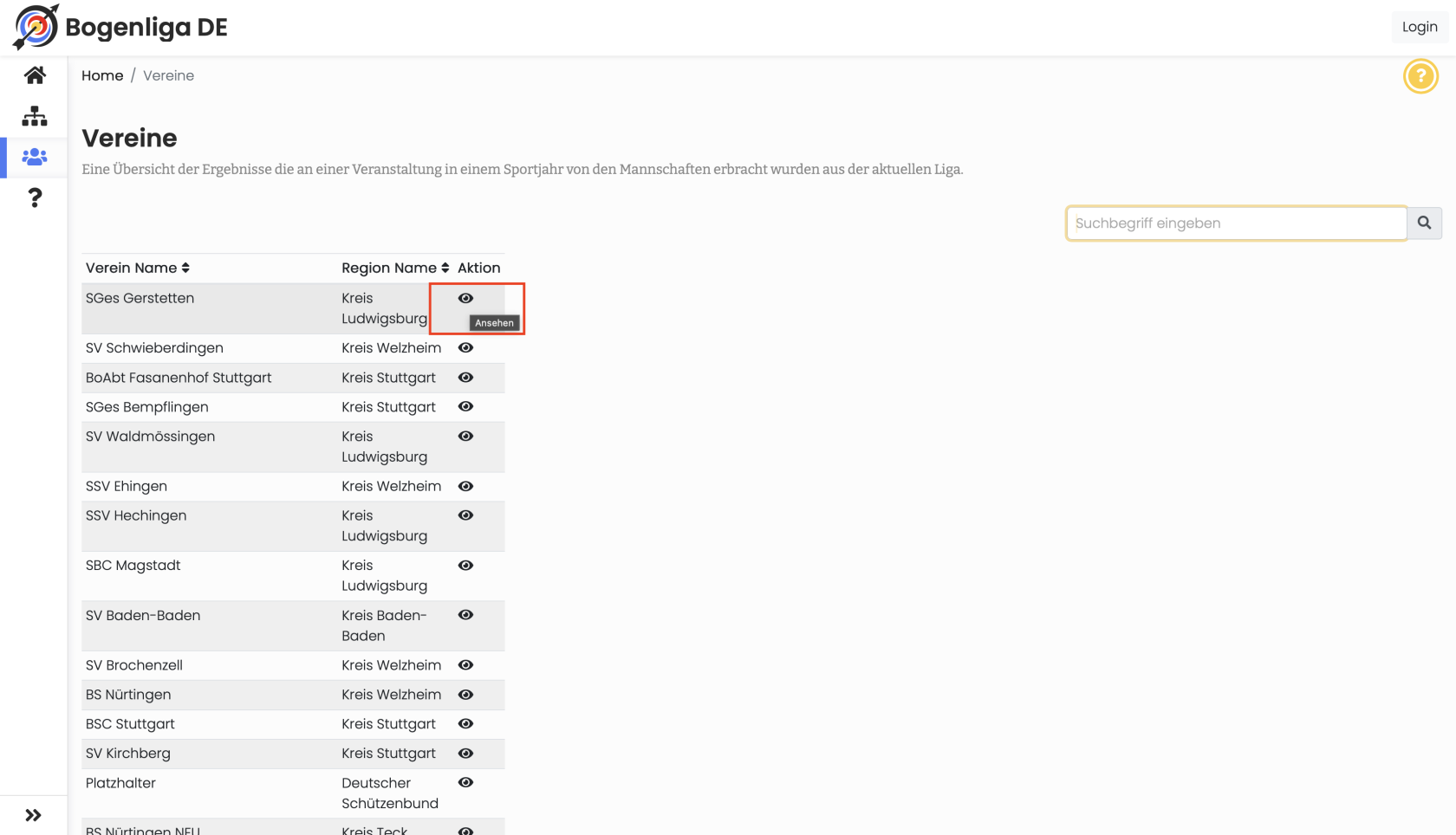View SV Waldmössingen with eye icon
The image size is (1456, 835).
point(465,436)
